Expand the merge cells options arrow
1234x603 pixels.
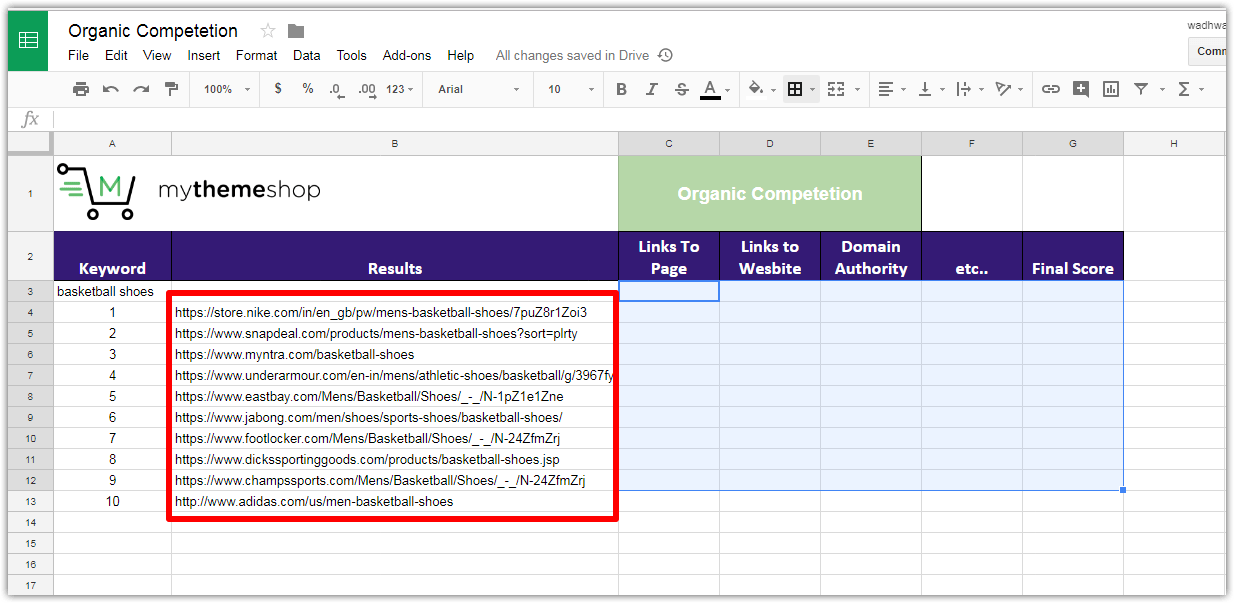858,90
